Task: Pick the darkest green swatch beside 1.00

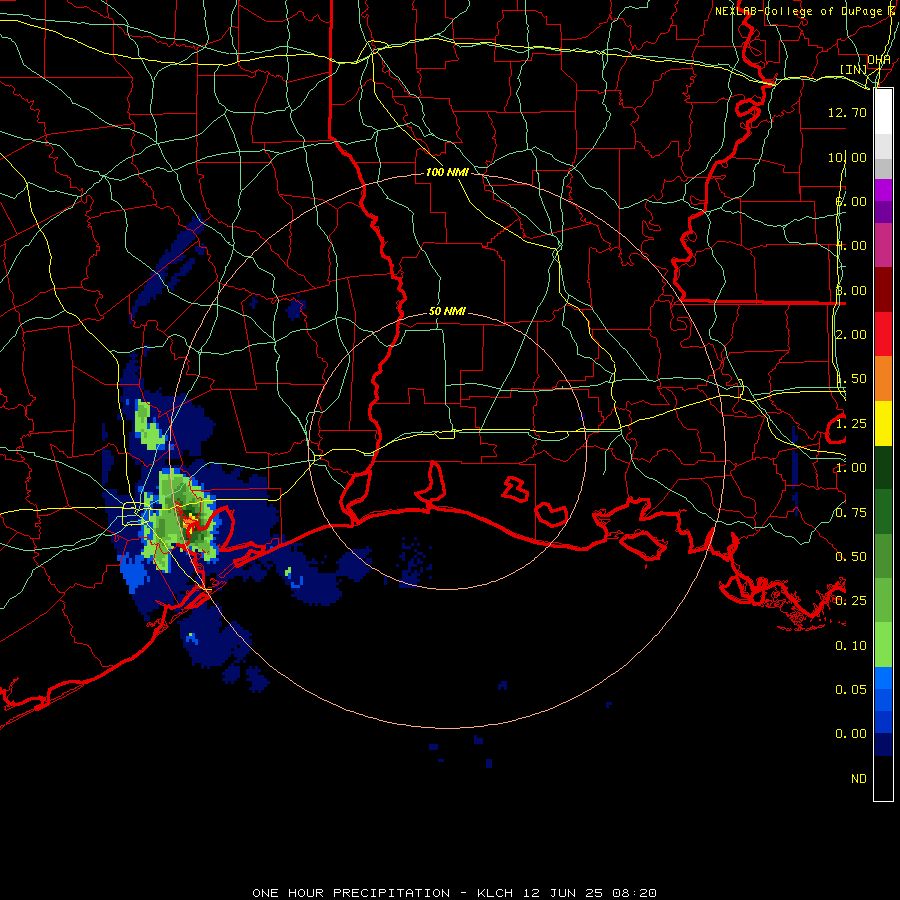Action: click(883, 468)
